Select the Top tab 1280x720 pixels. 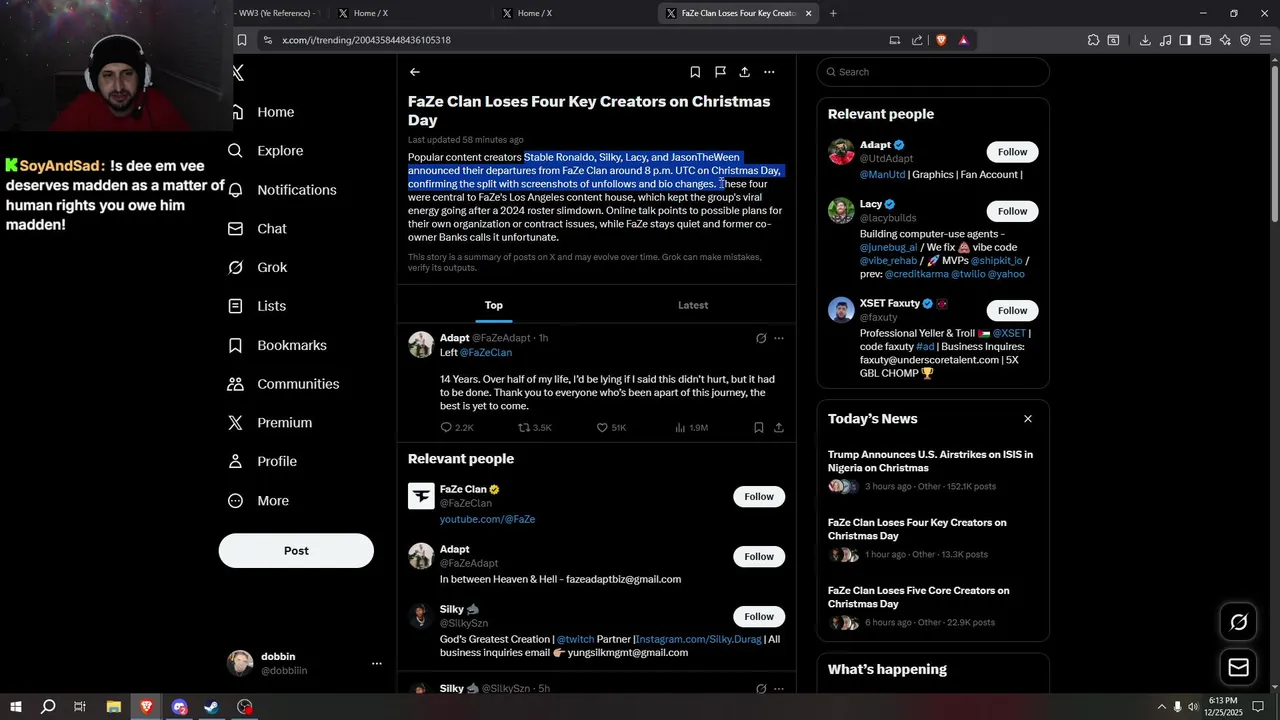click(494, 305)
